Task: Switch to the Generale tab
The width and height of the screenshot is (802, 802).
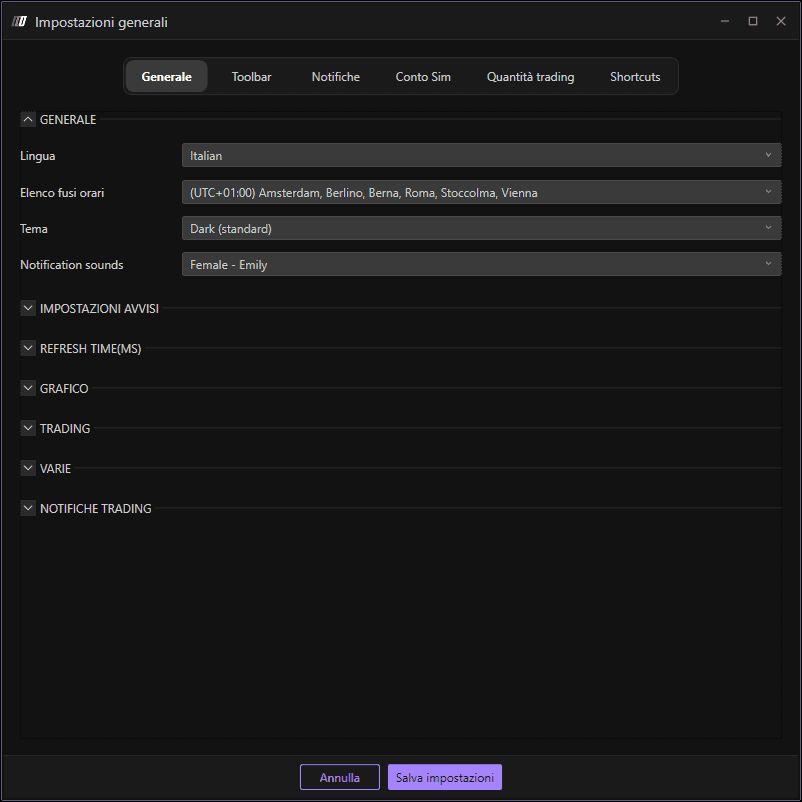Action: (x=166, y=76)
